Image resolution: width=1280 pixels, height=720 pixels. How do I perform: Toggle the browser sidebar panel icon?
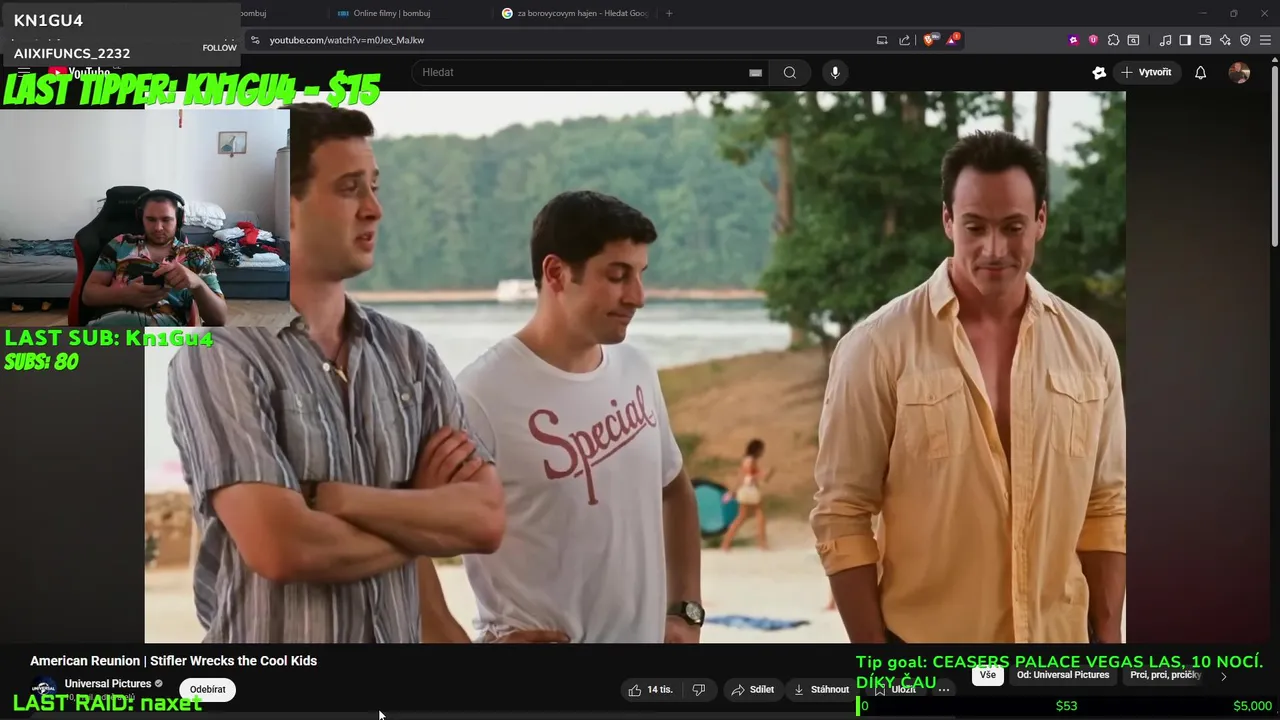(1185, 40)
